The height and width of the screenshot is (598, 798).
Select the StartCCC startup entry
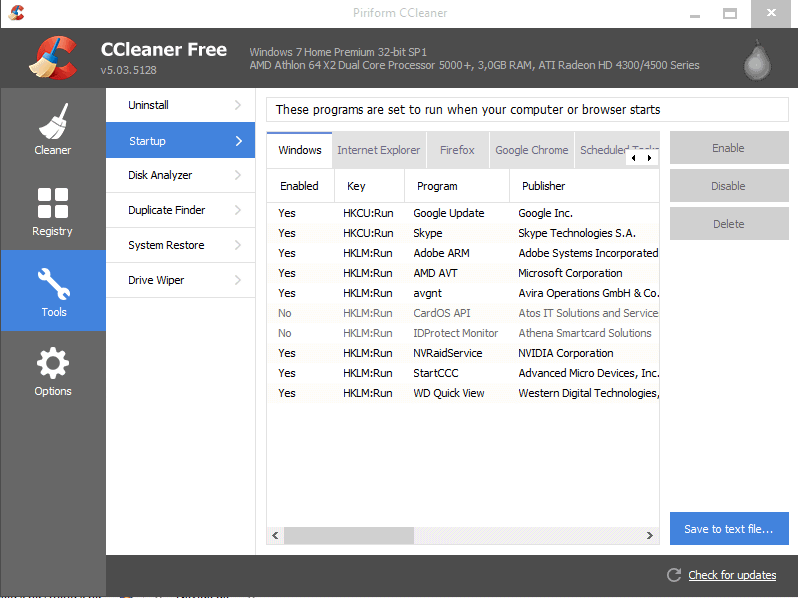pos(463,373)
